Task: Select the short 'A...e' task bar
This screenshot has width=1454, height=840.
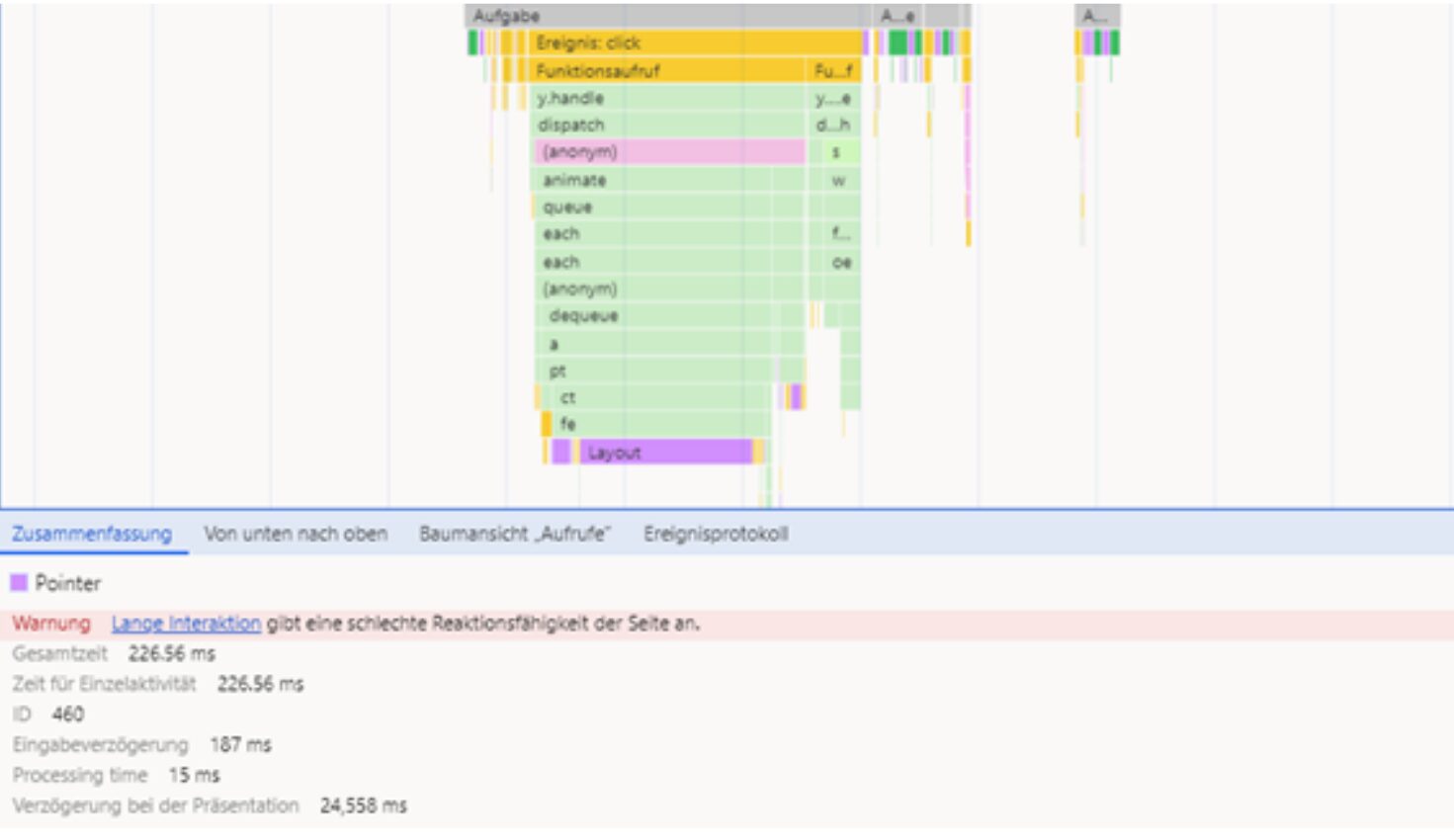Action: (x=898, y=16)
